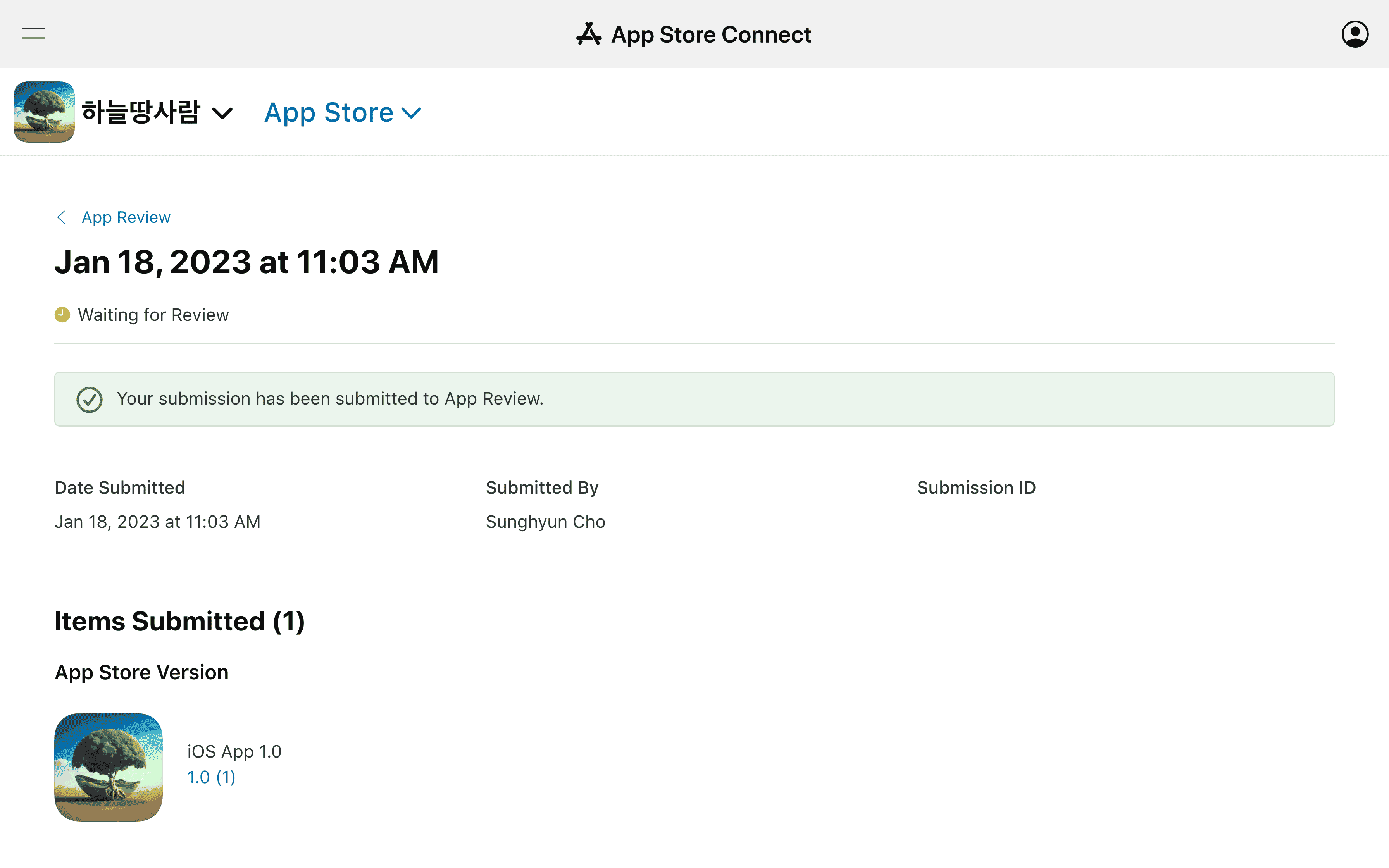Click the App Store Connect title
Image resolution: width=1389 pixels, height=868 pixels.
pos(710,35)
